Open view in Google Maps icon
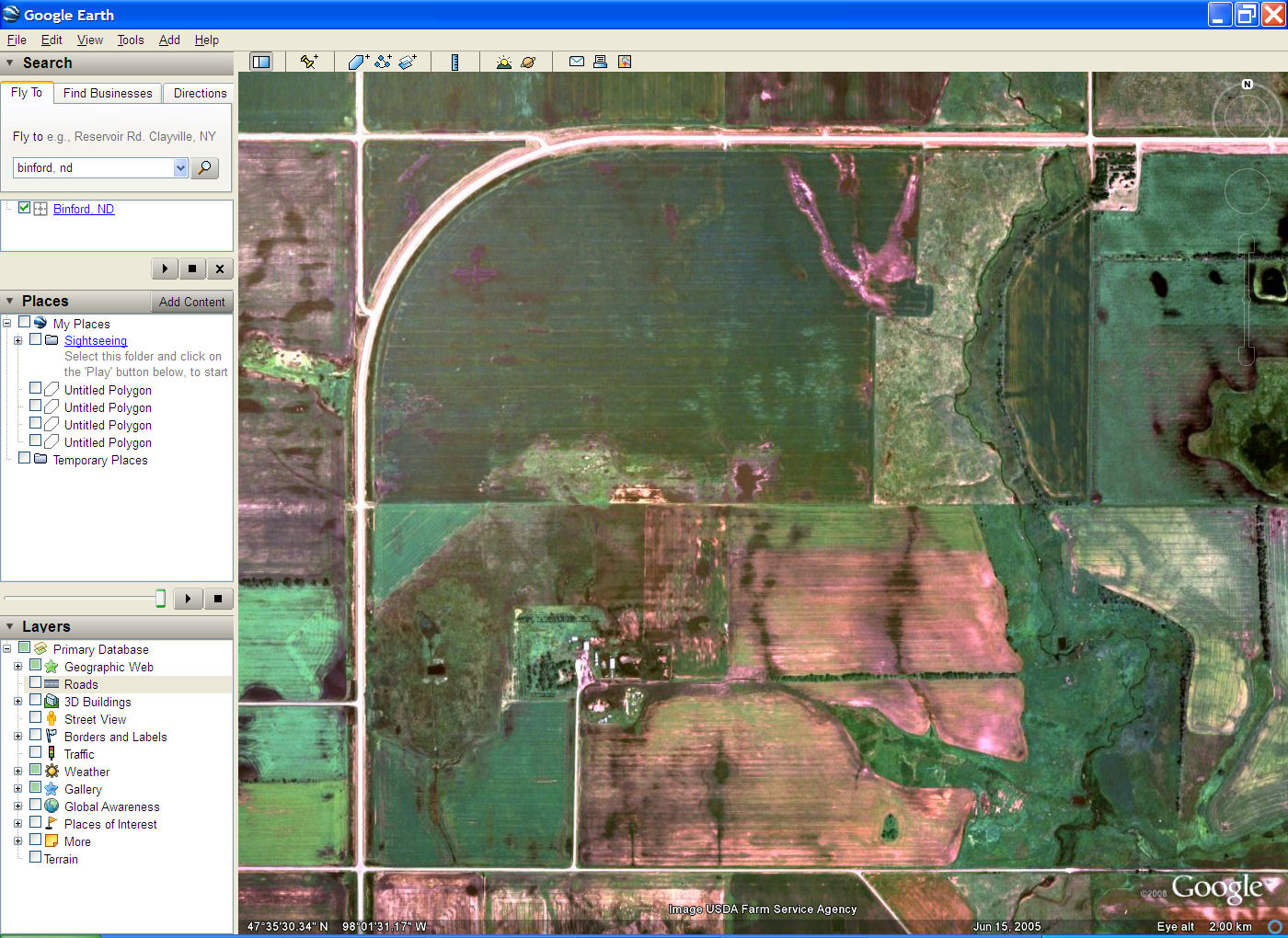Screen dimensions: 1288x938 tap(625, 62)
